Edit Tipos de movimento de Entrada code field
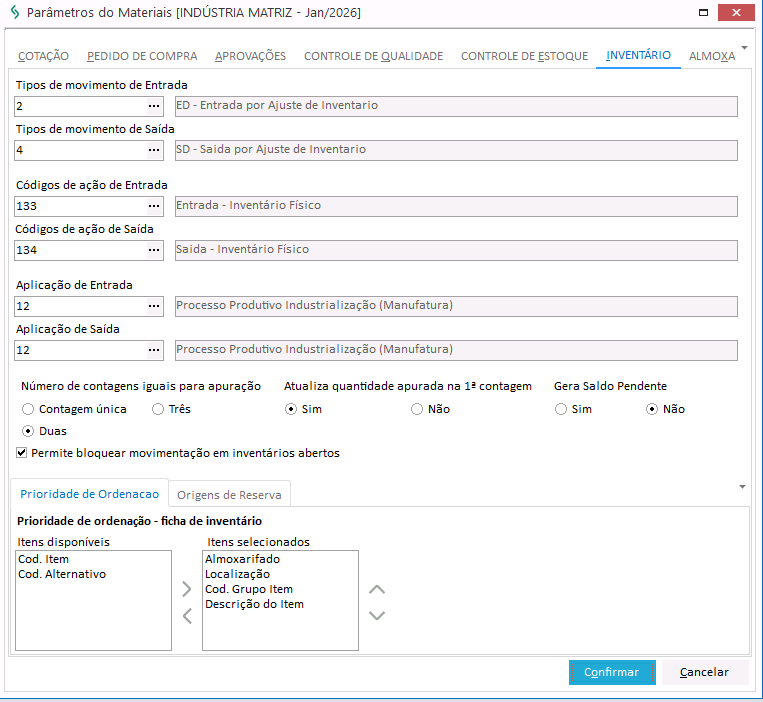Screen dimensions: 763x702 81,106
